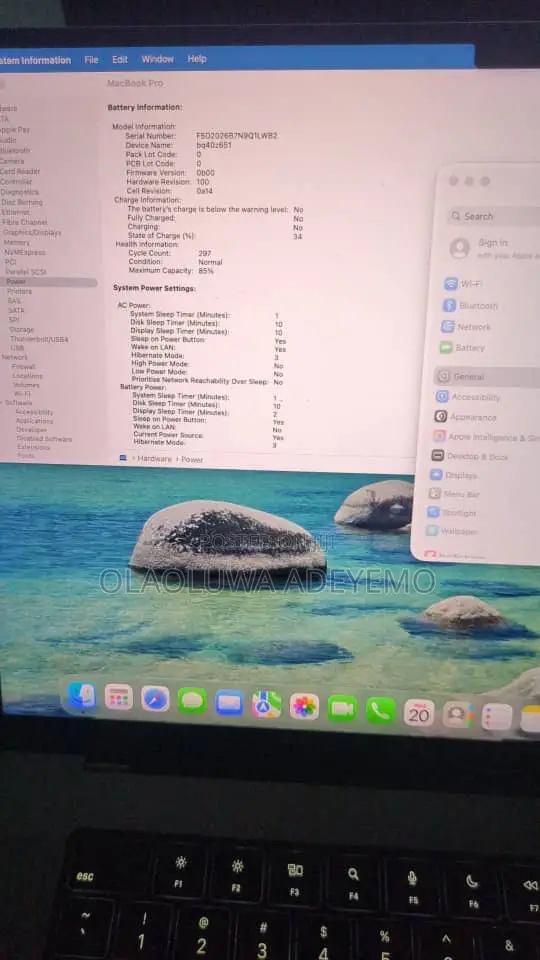Select NVMExpress in hardware list
The image size is (540, 960).
pos(24,252)
